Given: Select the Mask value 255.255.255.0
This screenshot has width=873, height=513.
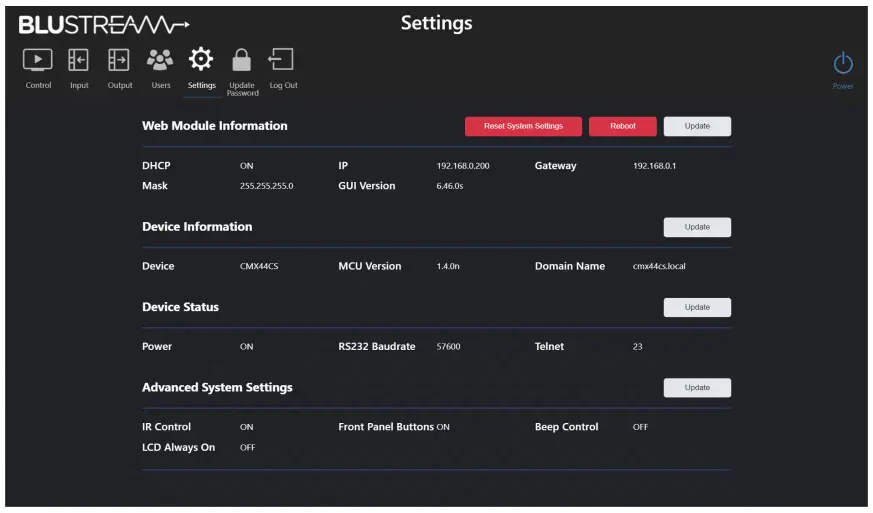Looking at the screenshot, I should (x=266, y=186).
